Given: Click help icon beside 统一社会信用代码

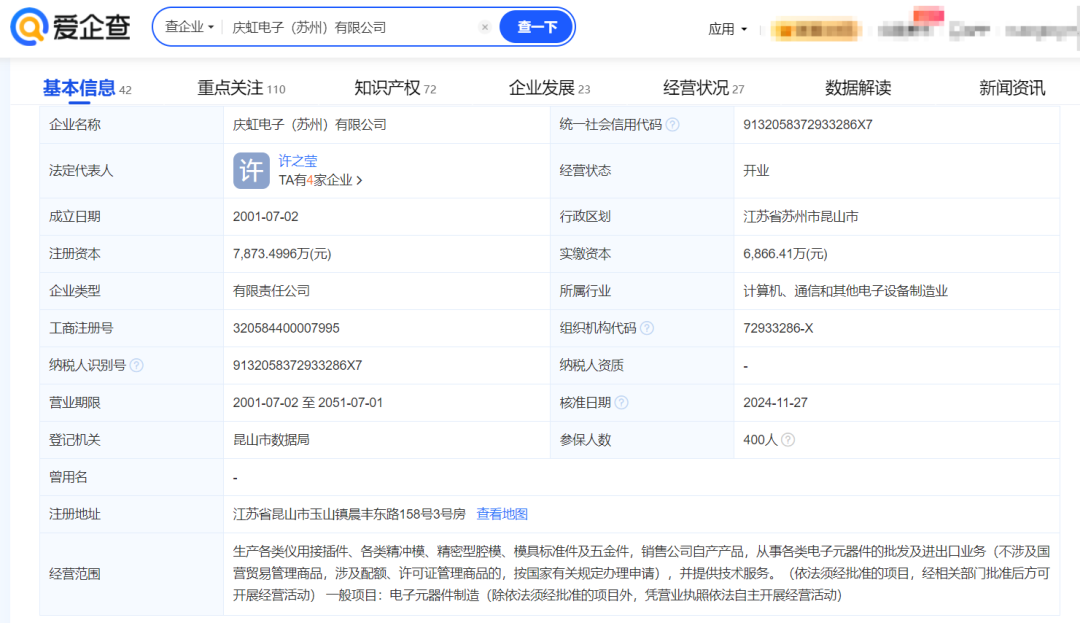Looking at the screenshot, I should coord(673,125).
